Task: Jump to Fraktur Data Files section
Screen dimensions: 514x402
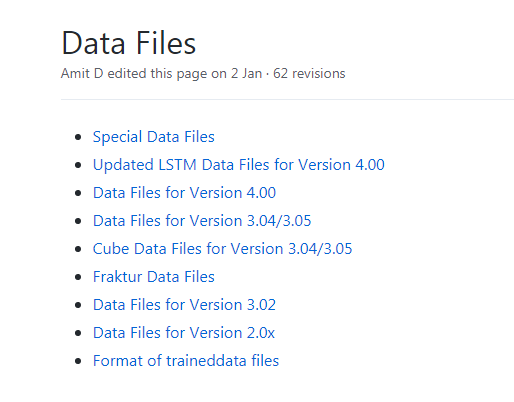Action: point(153,277)
